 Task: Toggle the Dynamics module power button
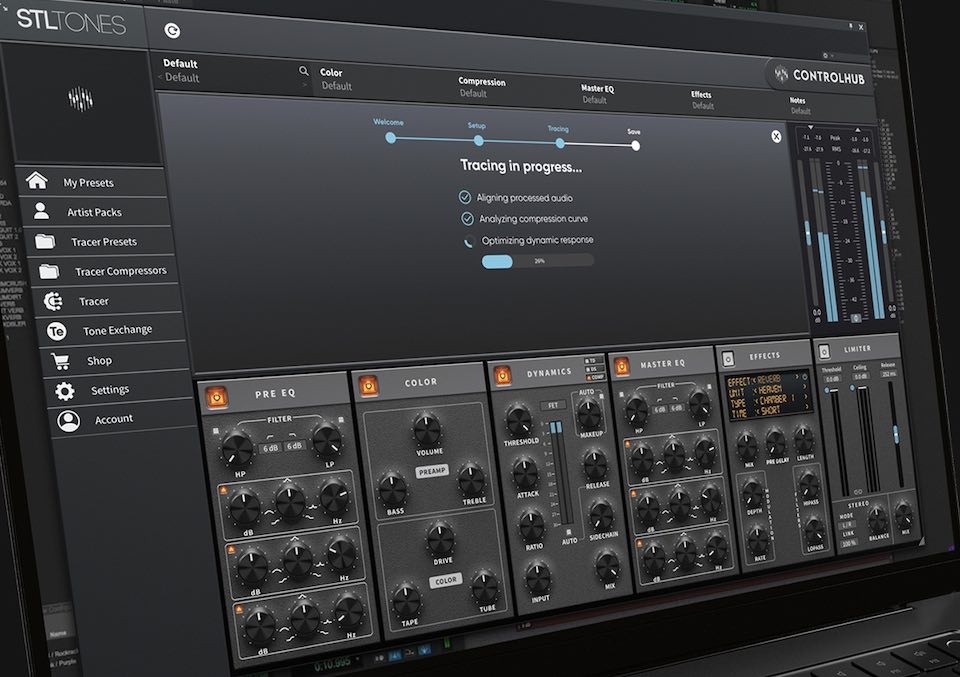click(x=503, y=375)
